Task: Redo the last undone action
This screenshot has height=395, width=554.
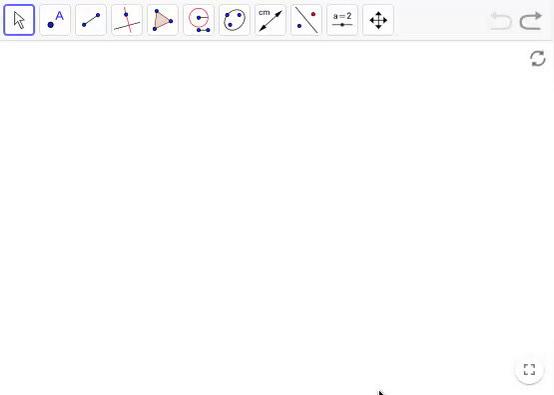Action: [531, 21]
